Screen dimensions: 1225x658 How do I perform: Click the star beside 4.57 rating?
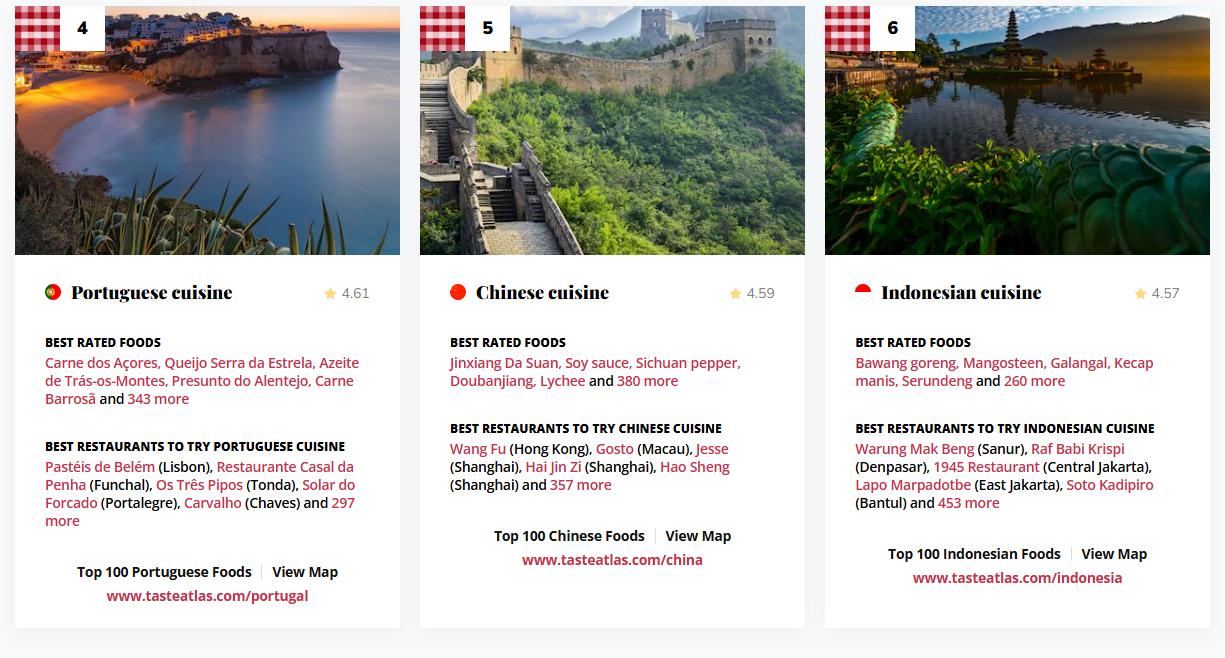tap(1140, 294)
